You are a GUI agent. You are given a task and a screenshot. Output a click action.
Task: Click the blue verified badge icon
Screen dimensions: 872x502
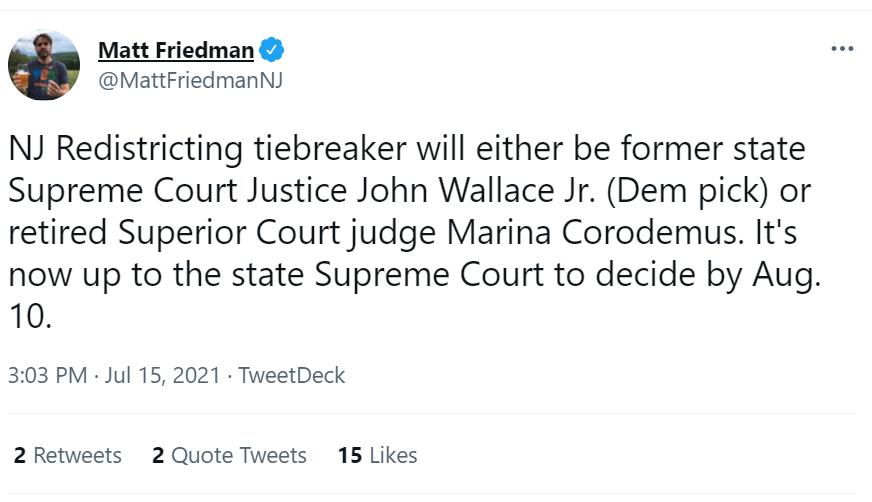coord(272,49)
